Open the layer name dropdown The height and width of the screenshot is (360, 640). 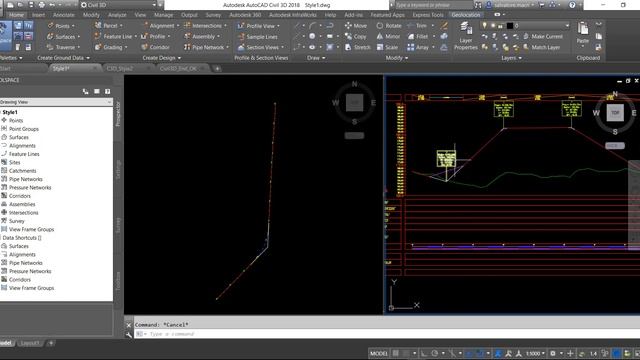click(567, 25)
